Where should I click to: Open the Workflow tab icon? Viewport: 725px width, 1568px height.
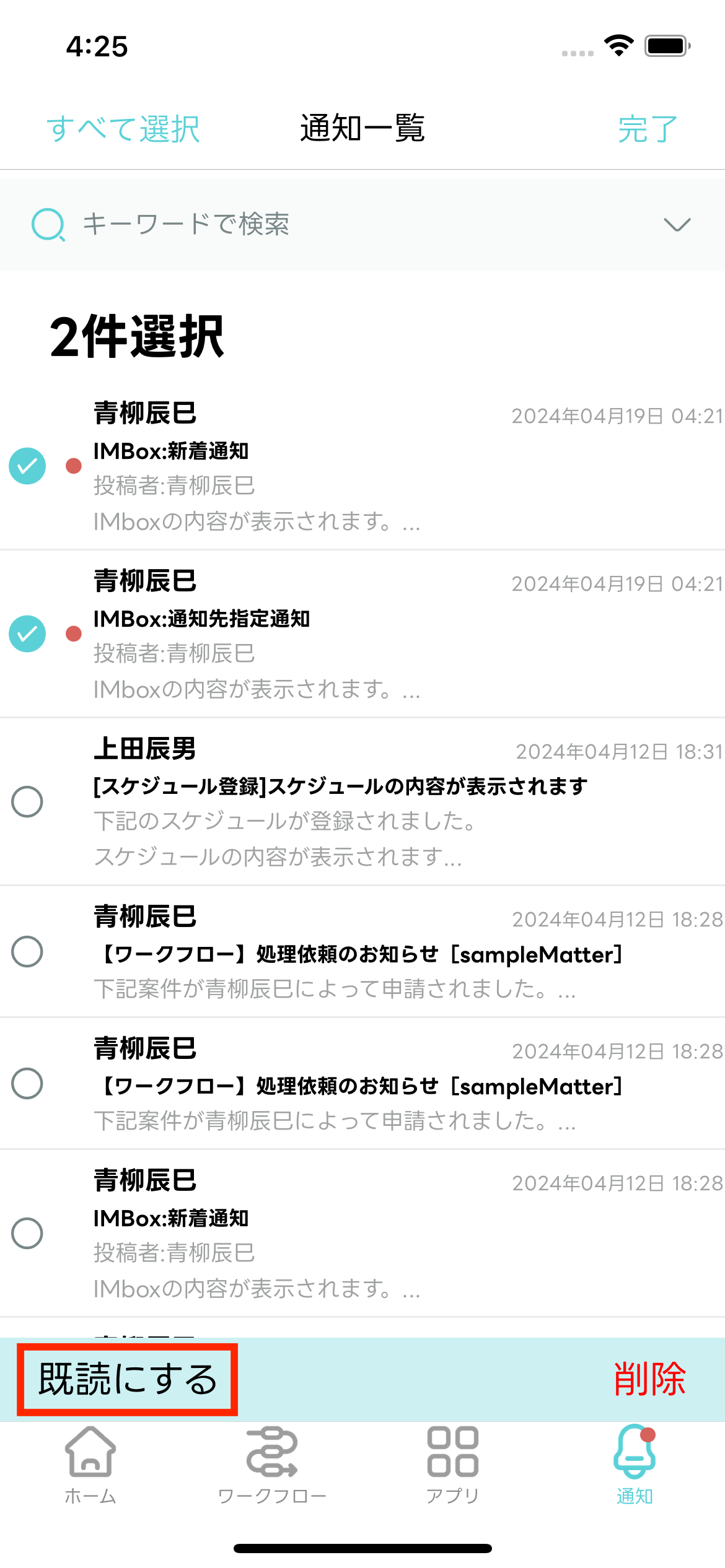tap(271, 1452)
